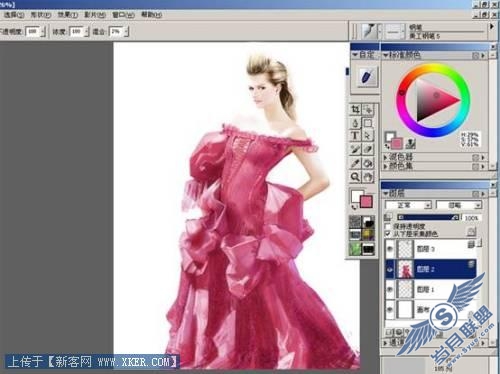This screenshot has height=374, width=500.
Task: Click the layer opacity 100% field
Action: coord(471,218)
